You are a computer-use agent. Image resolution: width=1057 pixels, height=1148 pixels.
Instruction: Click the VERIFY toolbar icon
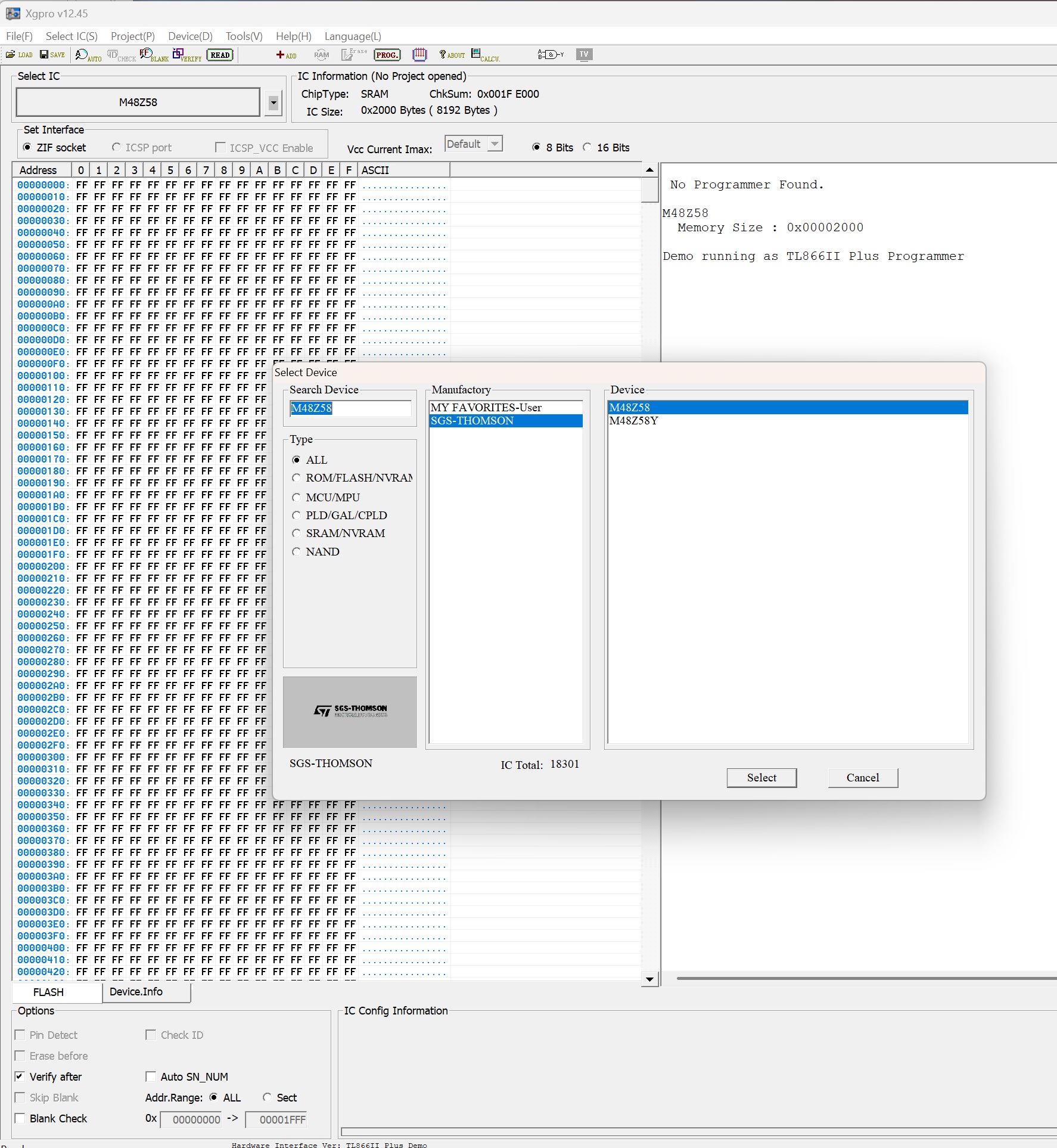coord(186,55)
